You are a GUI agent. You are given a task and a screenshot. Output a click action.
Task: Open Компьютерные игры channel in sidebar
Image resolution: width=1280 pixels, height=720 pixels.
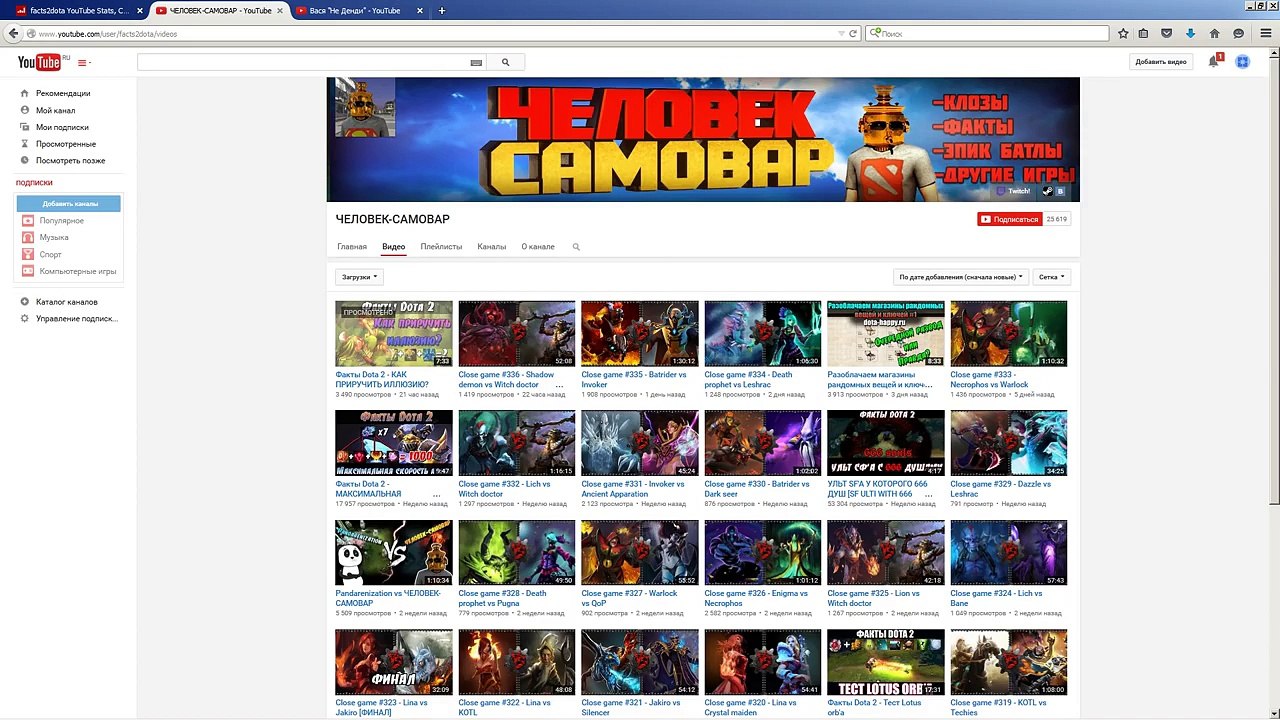tap(77, 272)
